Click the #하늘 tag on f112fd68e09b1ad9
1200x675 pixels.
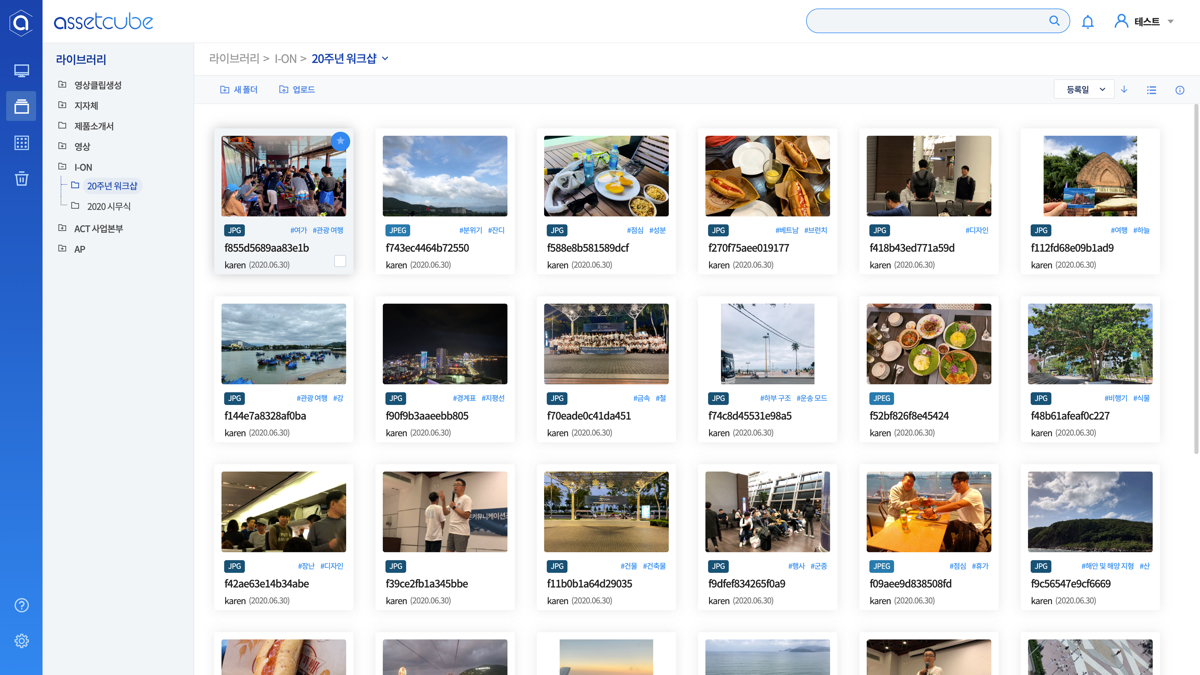click(1142, 230)
